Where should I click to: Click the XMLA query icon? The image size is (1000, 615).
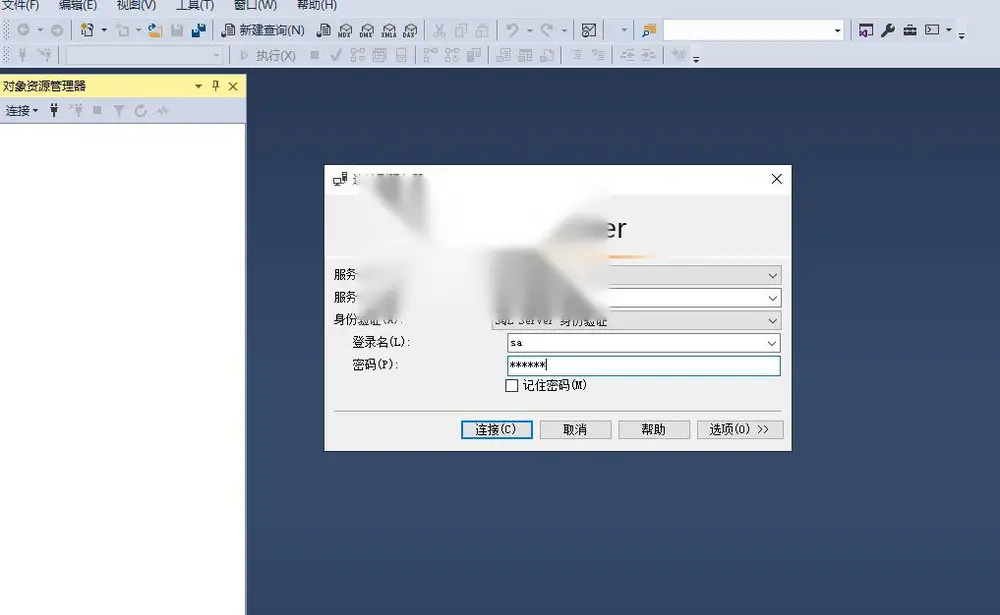pyautogui.click(x=388, y=30)
